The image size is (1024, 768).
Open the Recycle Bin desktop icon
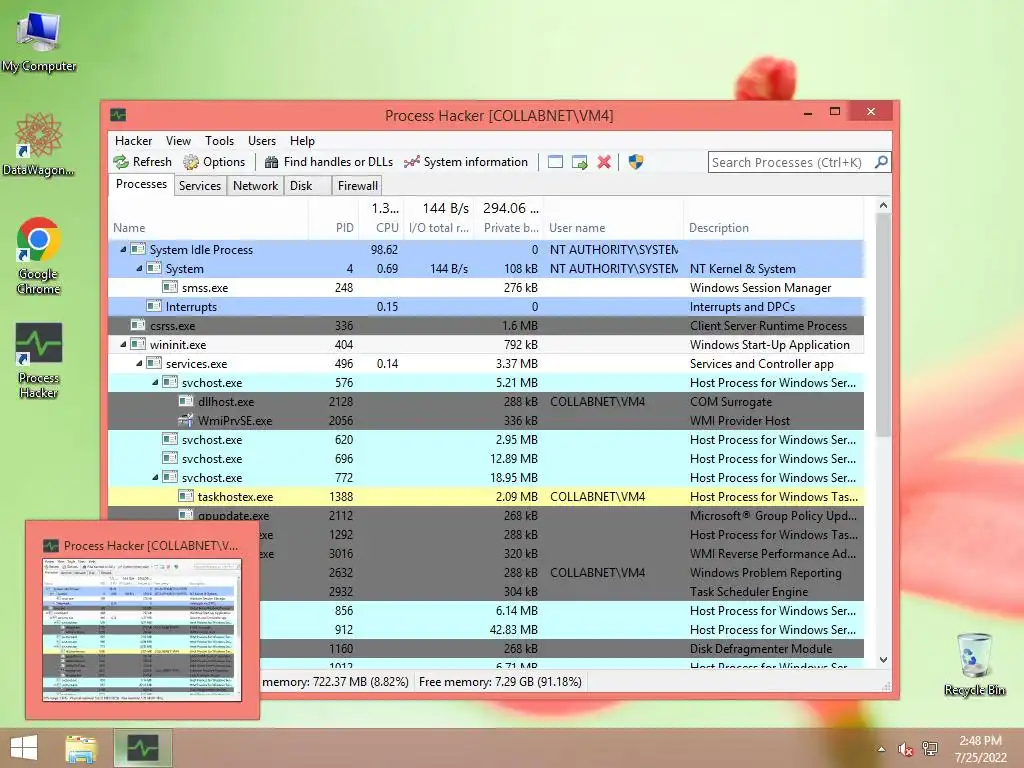pos(974,663)
